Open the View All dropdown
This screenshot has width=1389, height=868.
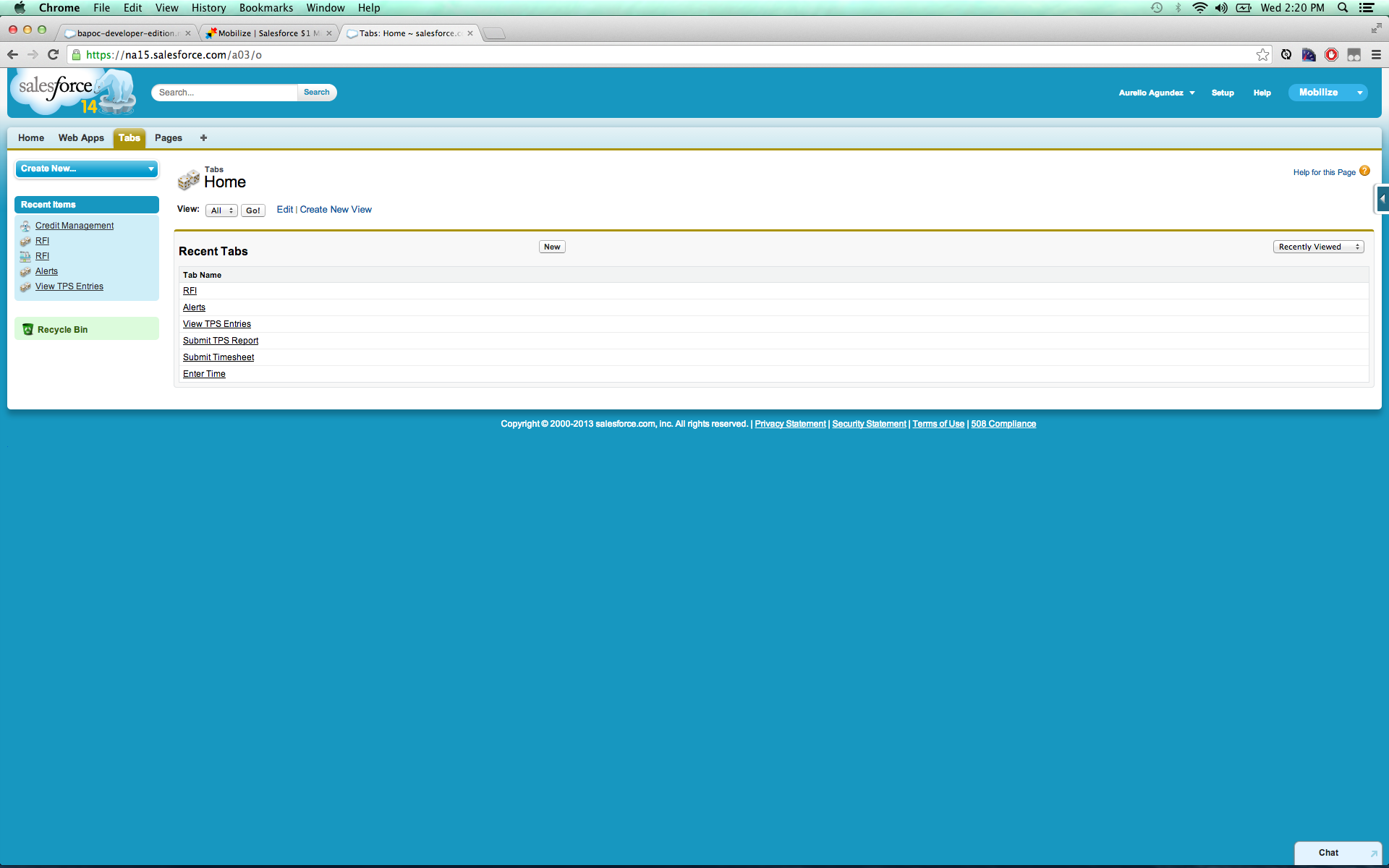(x=221, y=210)
